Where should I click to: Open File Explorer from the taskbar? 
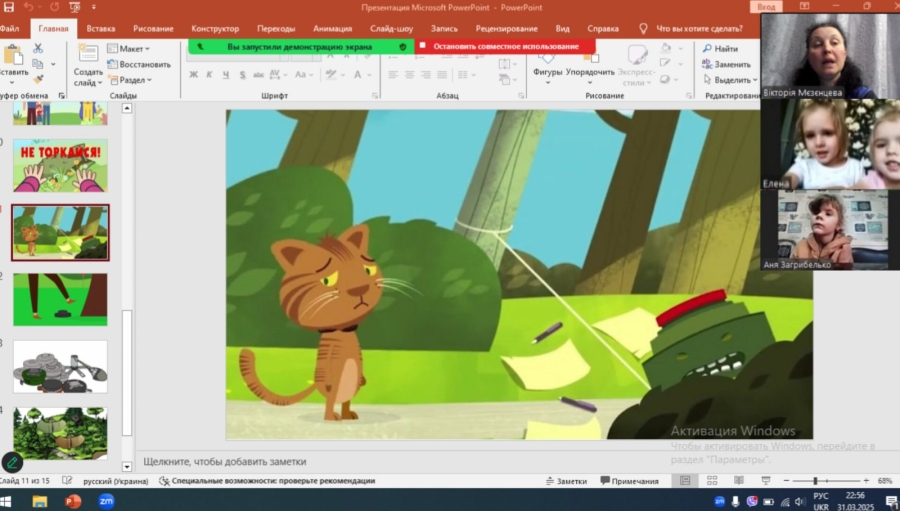click(x=39, y=501)
